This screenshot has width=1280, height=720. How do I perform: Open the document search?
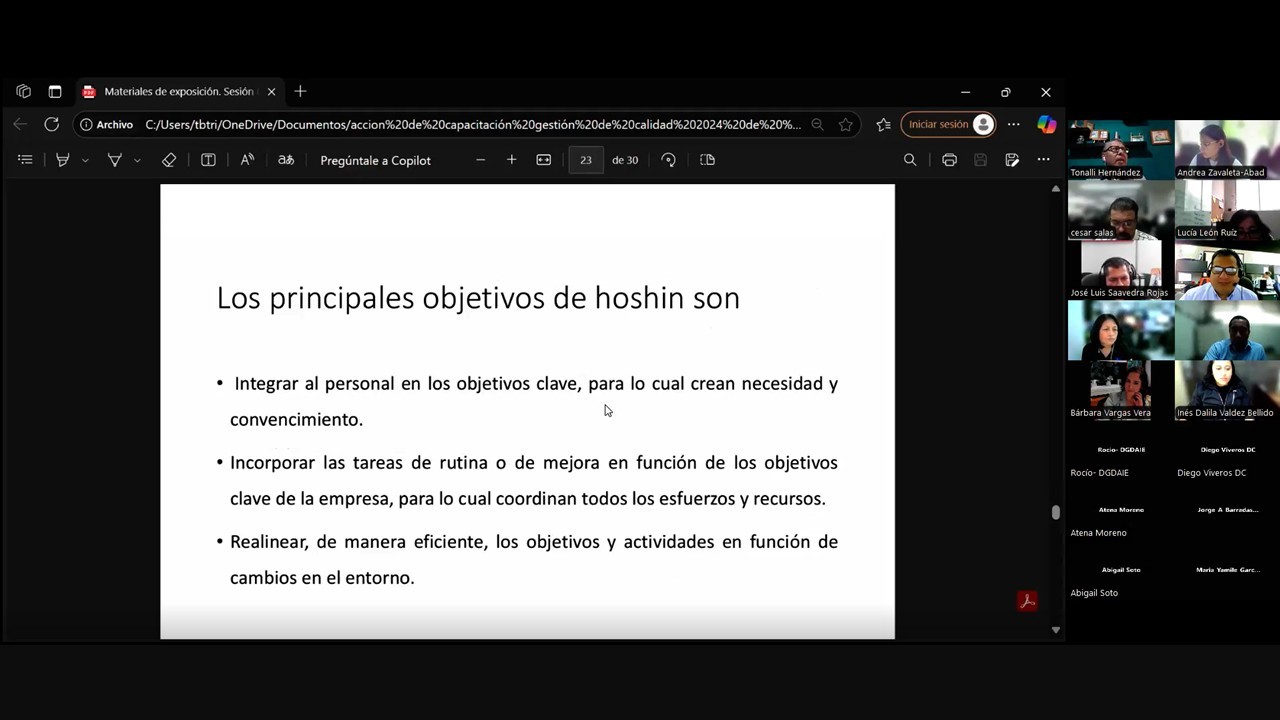(910, 160)
